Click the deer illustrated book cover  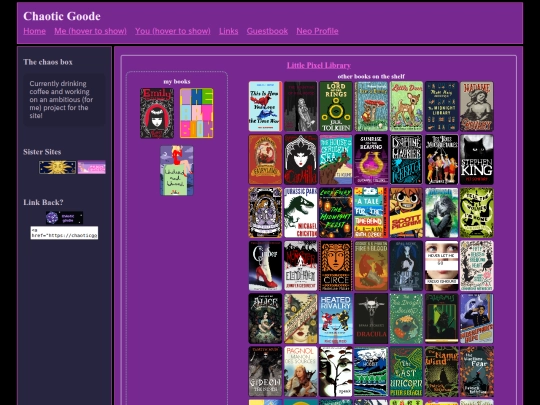click(x=406, y=106)
